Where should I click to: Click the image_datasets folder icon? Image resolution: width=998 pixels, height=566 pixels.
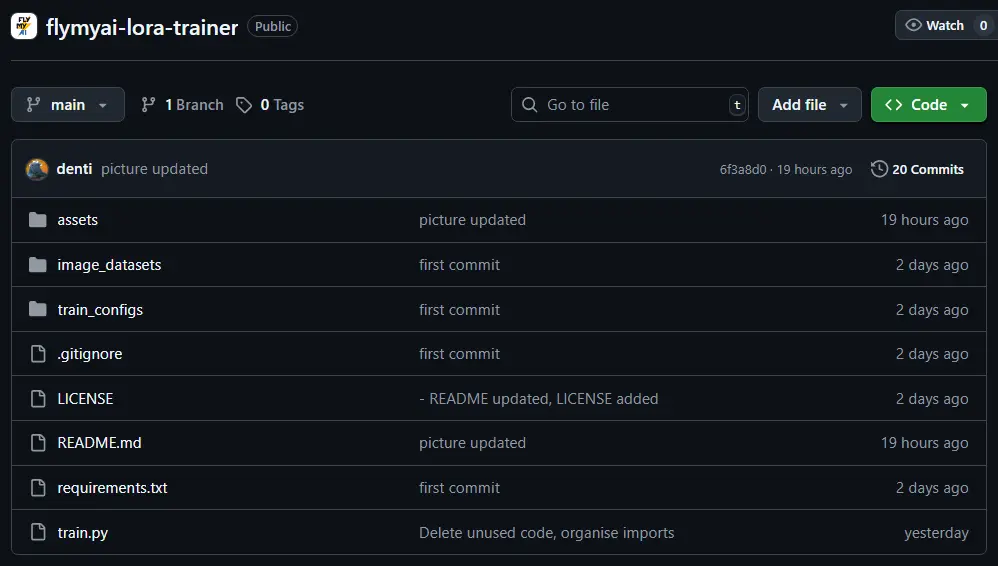38,265
